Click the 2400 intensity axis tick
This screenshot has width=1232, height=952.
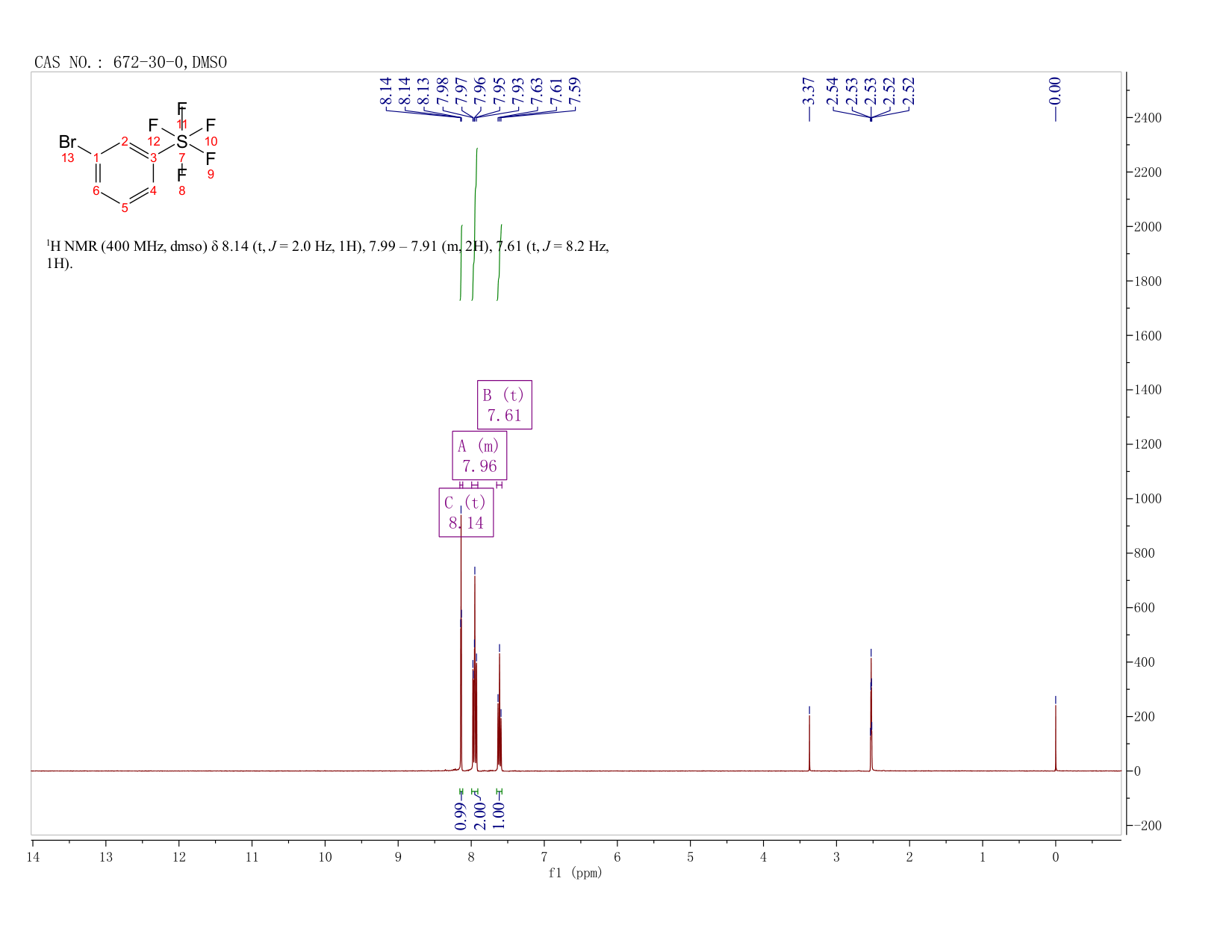pyautogui.click(x=1147, y=118)
